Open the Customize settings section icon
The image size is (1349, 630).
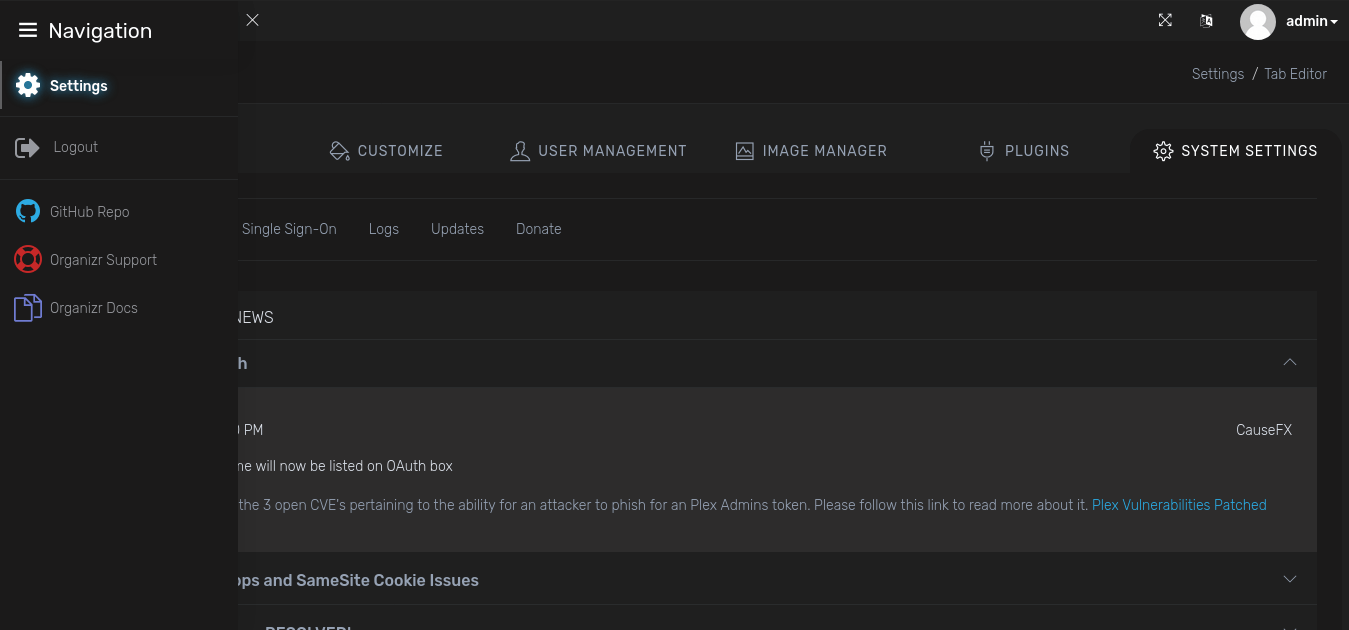(339, 150)
